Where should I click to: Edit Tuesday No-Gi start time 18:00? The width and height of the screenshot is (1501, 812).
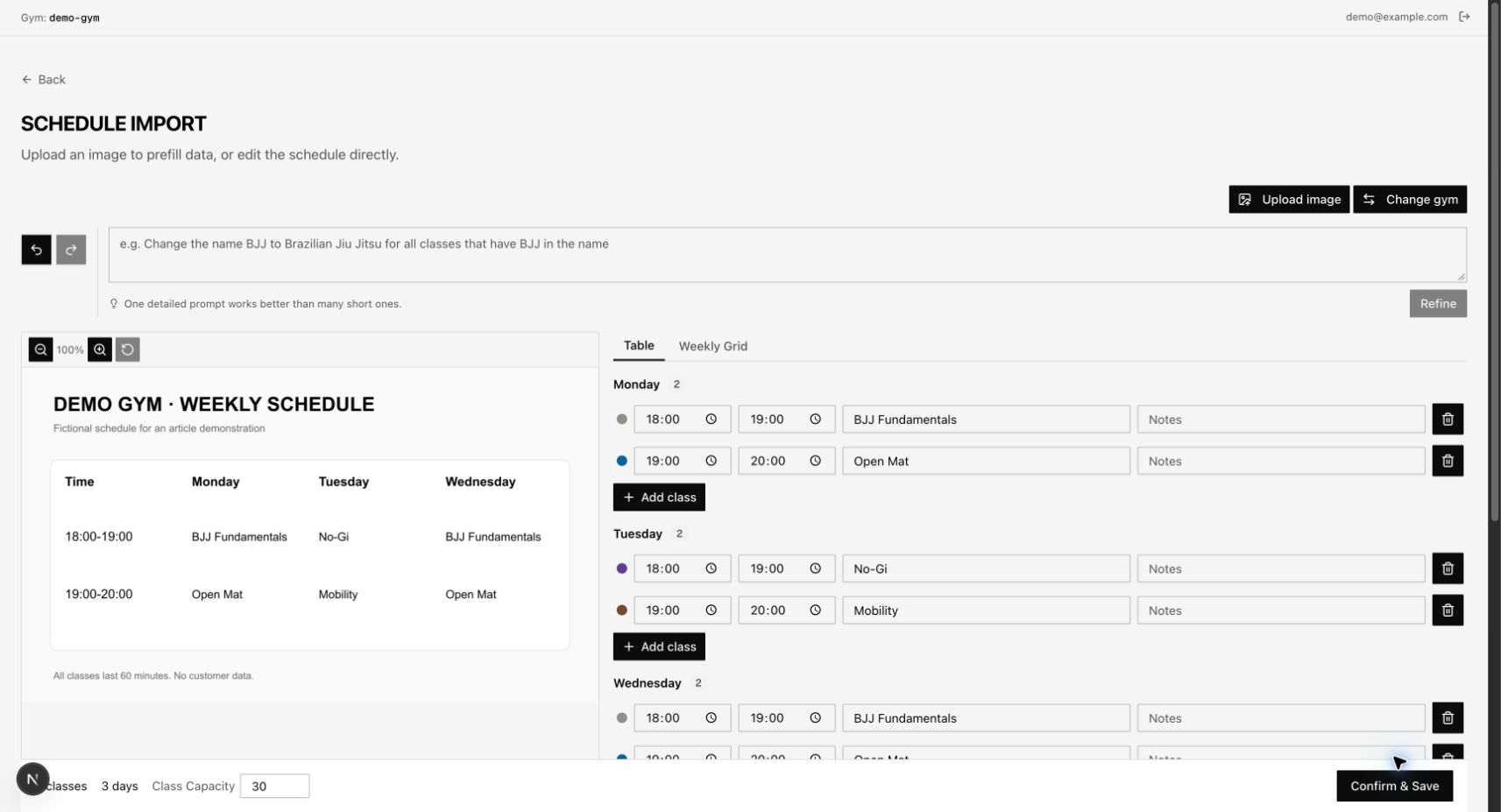pyautogui.click(x=682, y=568)
